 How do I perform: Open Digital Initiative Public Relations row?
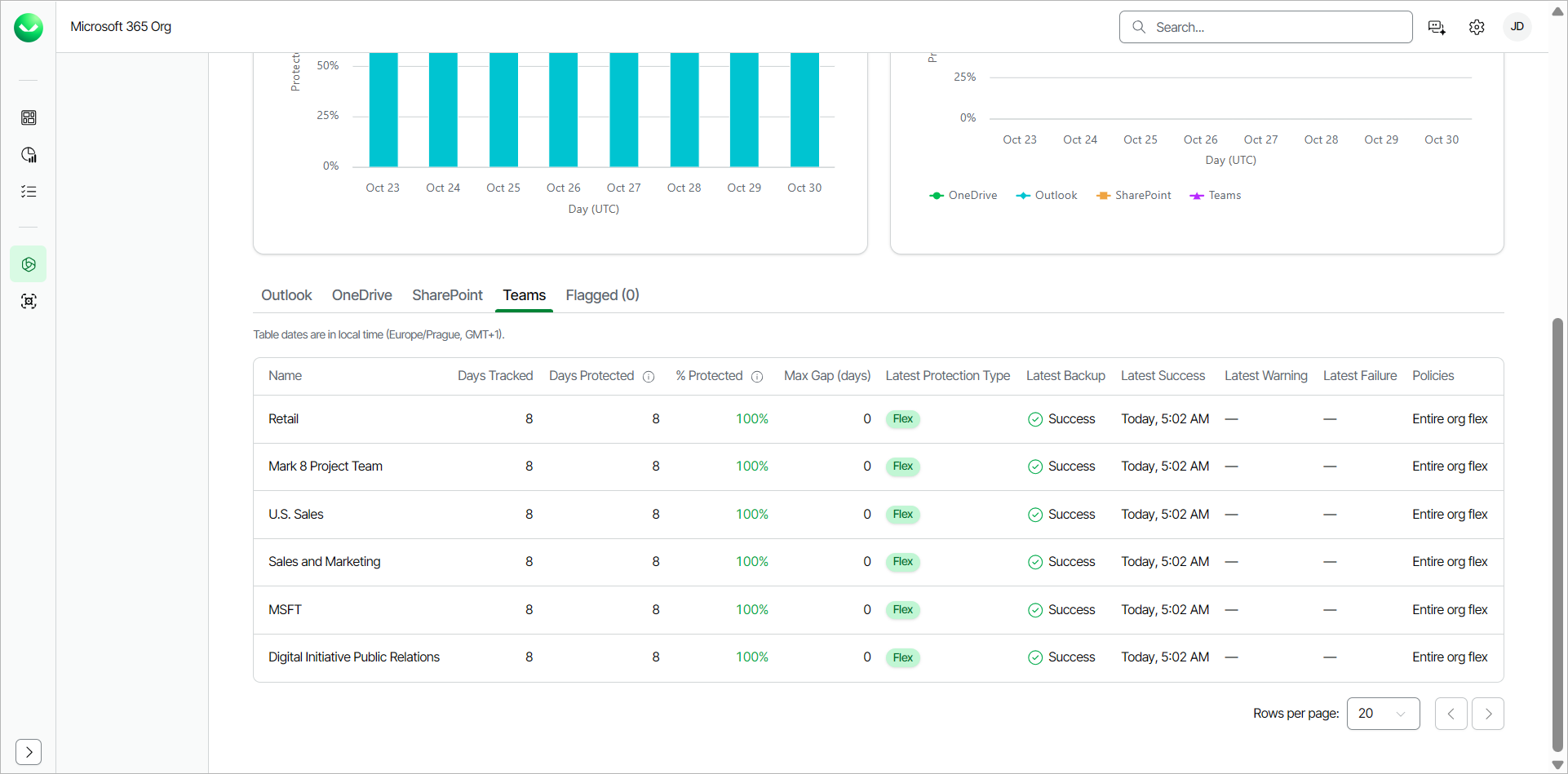879,657
